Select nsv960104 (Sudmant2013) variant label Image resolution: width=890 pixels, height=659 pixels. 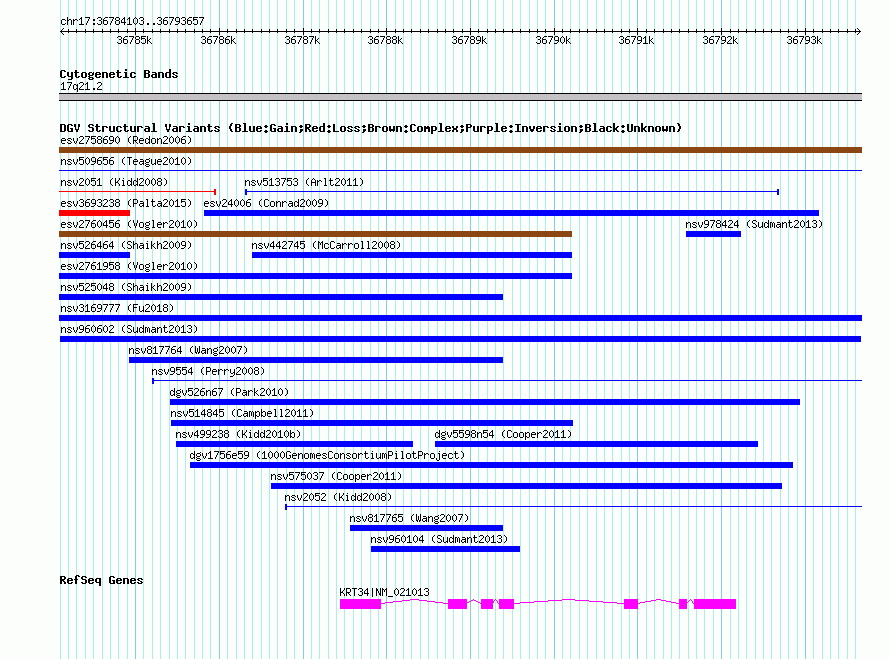coord(439,539)
